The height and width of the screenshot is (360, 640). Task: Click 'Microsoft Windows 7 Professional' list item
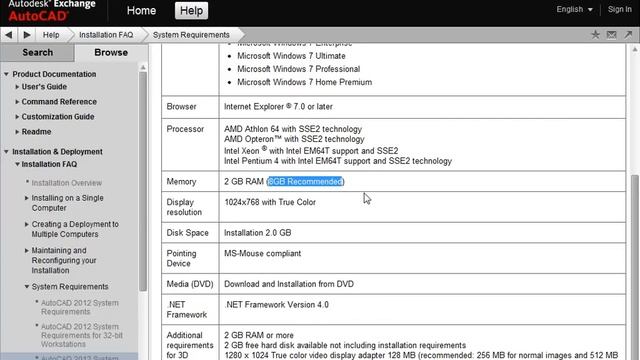[x=298, y=69]
